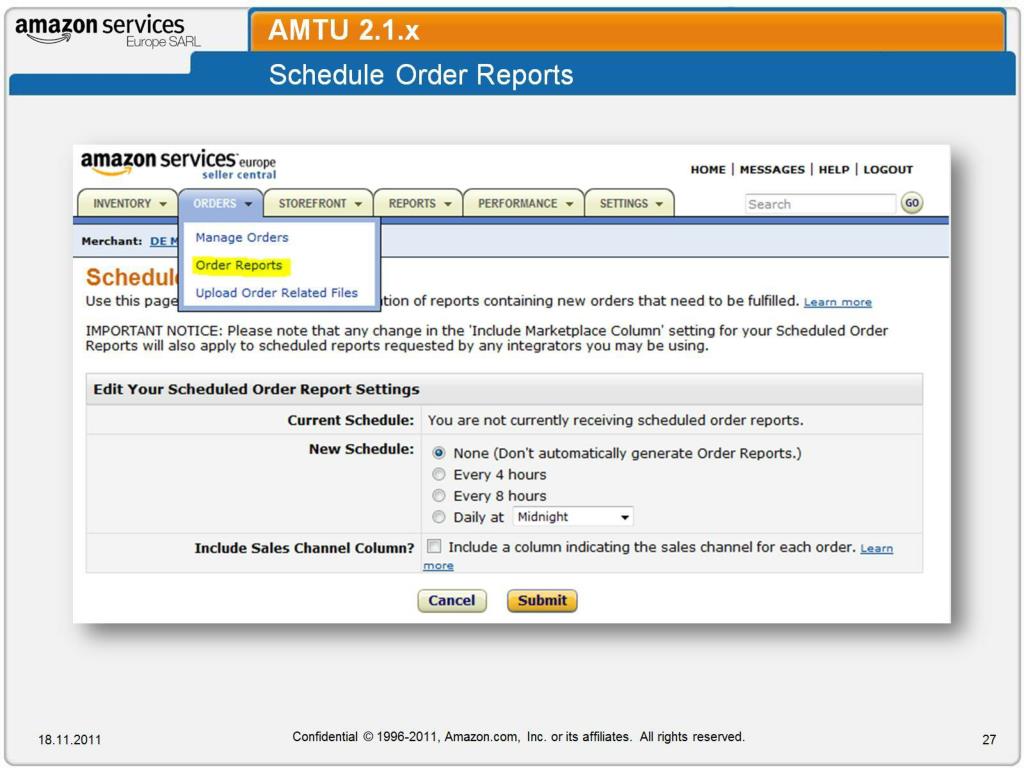Submit the scheduled order report settings
This screenshot has height=768, width=1024.
[542, 600]
